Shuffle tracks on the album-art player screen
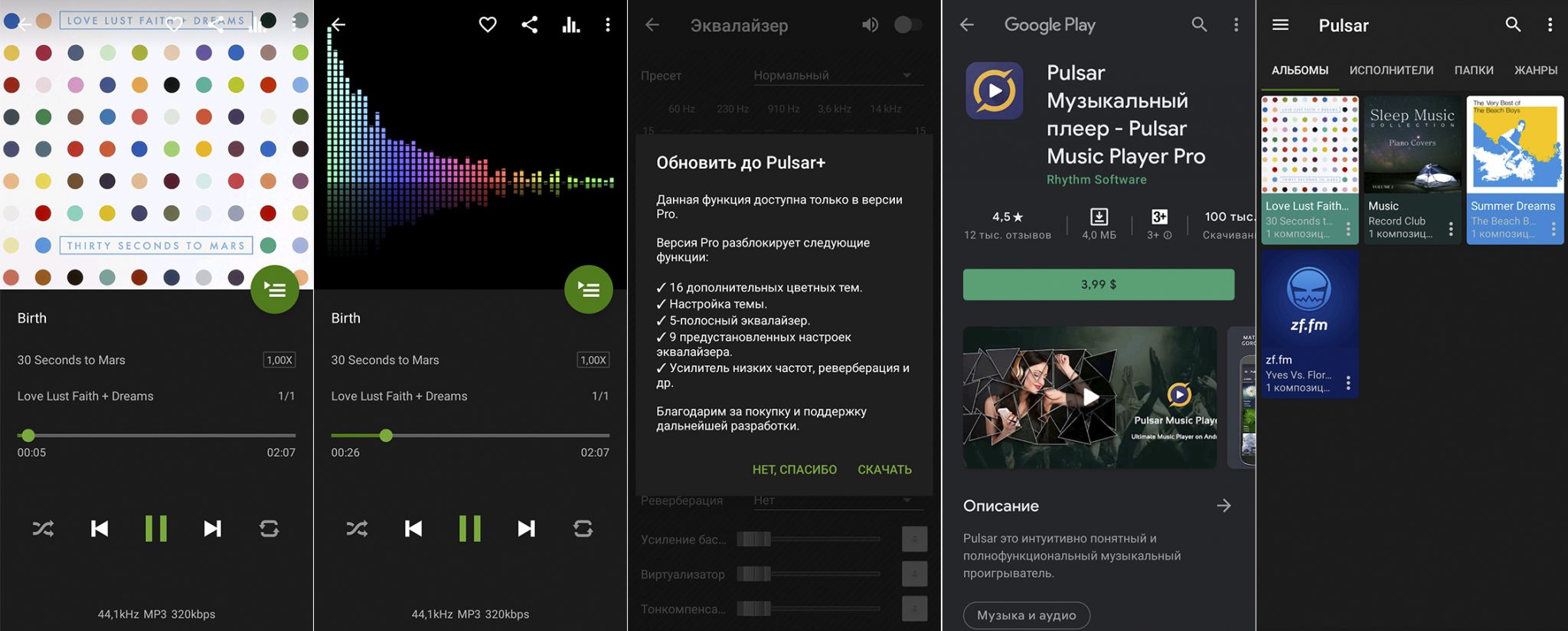Screen dimensions: 1568x631 click(x=43, y=528)
